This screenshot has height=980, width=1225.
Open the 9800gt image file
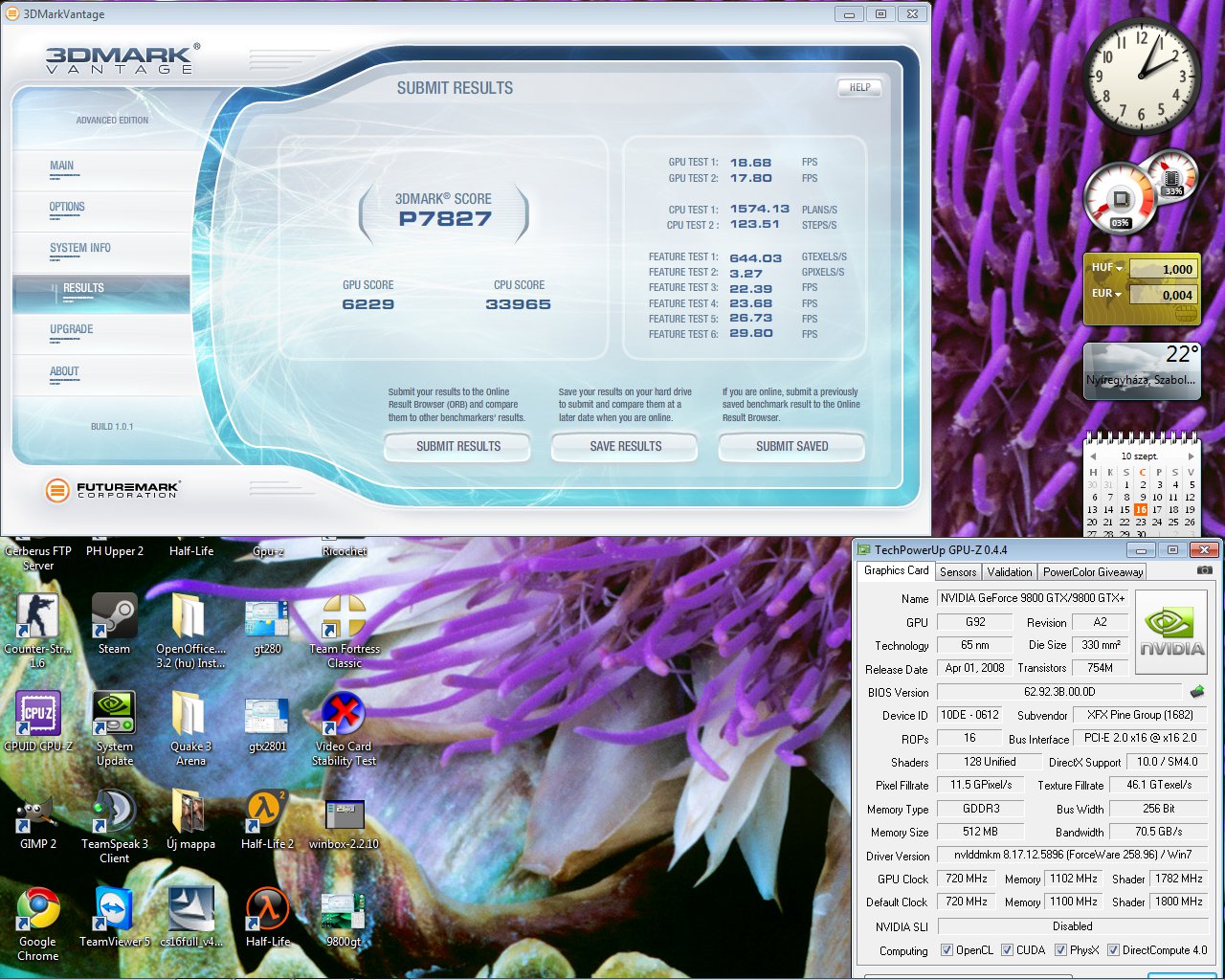click(344, 919)
